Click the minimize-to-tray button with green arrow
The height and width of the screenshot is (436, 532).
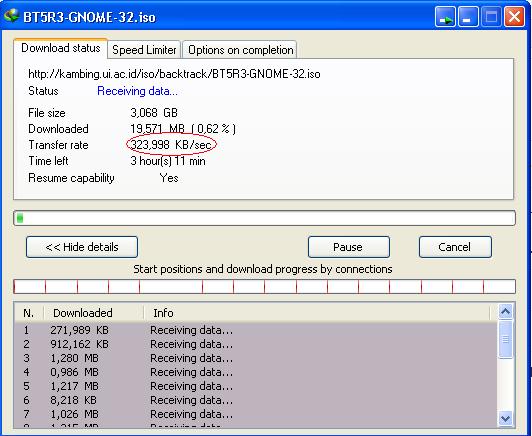[x=445, y=17]
